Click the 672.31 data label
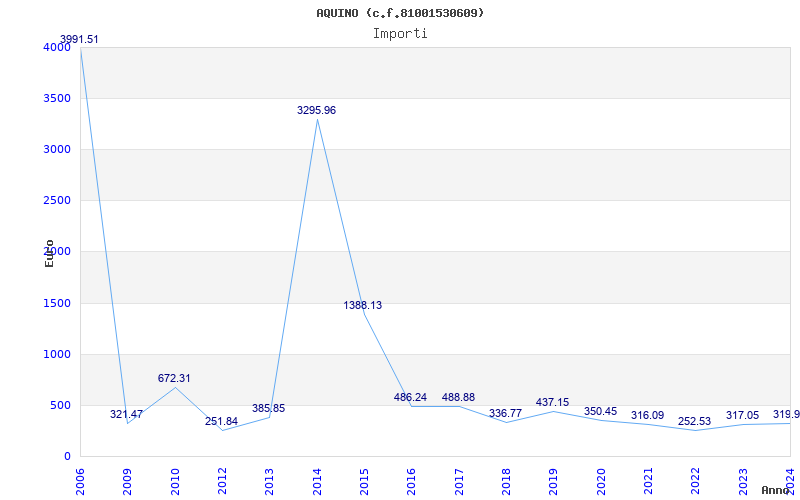 coord(174,379)
